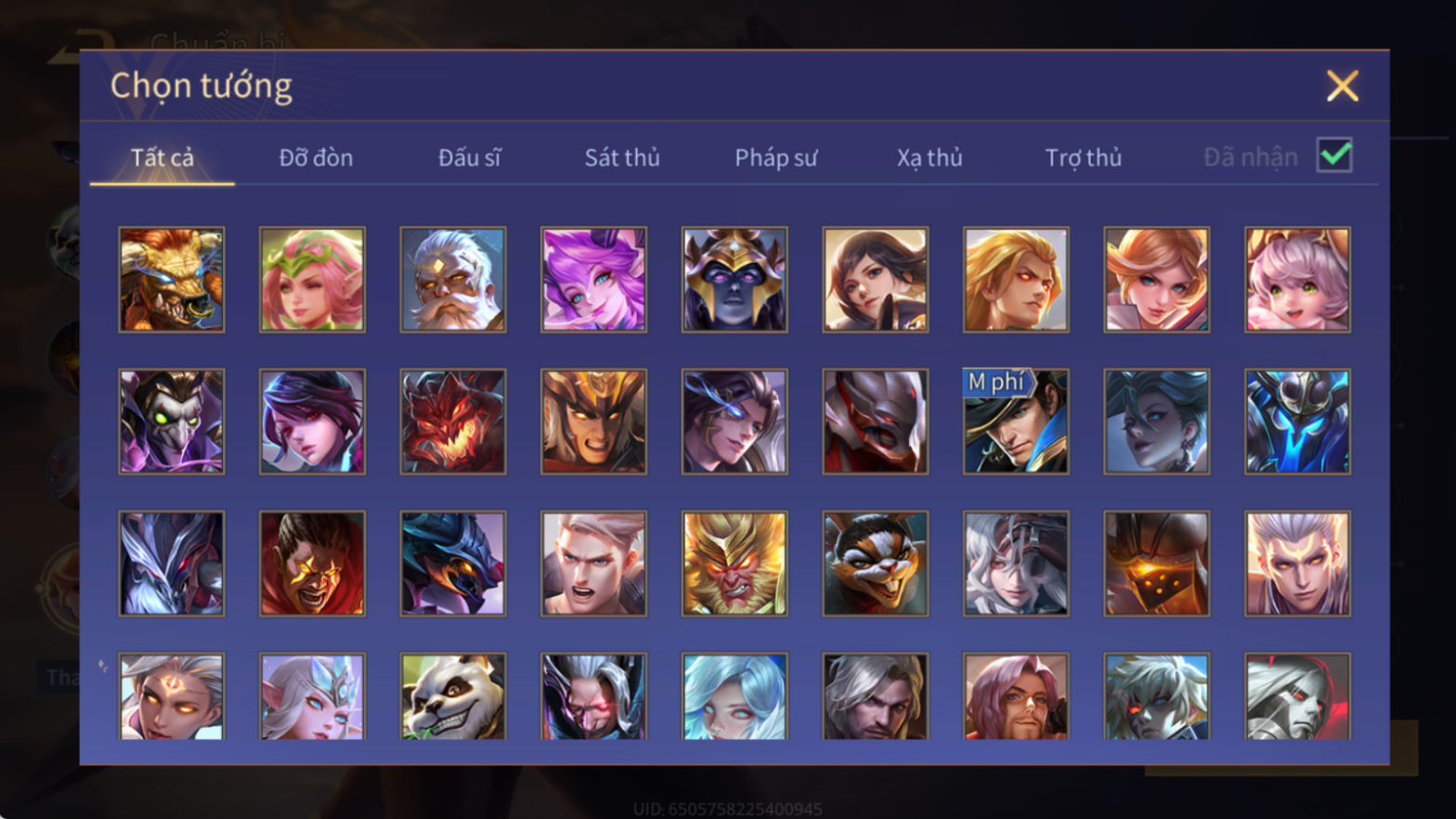Image resolution: width=1456 pixels, height=819 pixels.
Task: Select the raccoon hero portrait
Action: pyautogui.click(x=876, y=564)
